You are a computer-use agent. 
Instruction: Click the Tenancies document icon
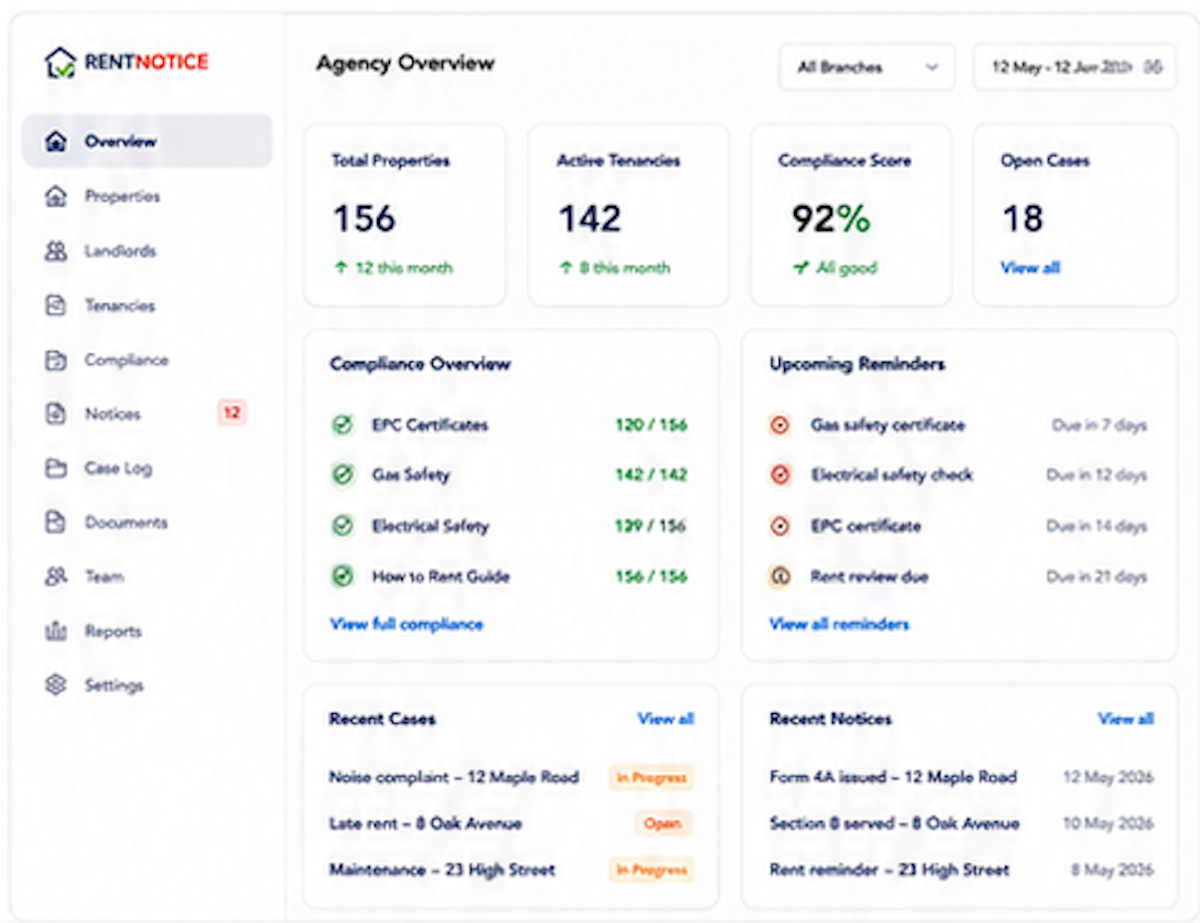[x=56, y=306]
